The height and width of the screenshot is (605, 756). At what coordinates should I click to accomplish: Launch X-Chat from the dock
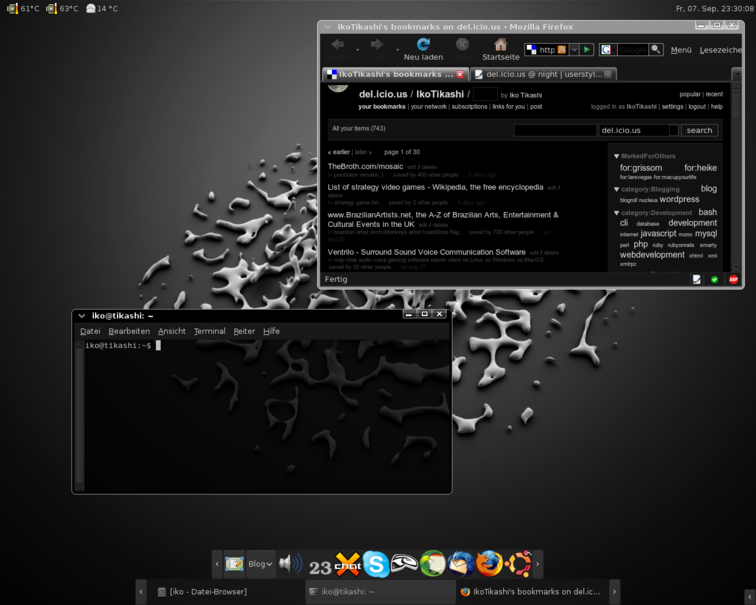pos(348,564)
